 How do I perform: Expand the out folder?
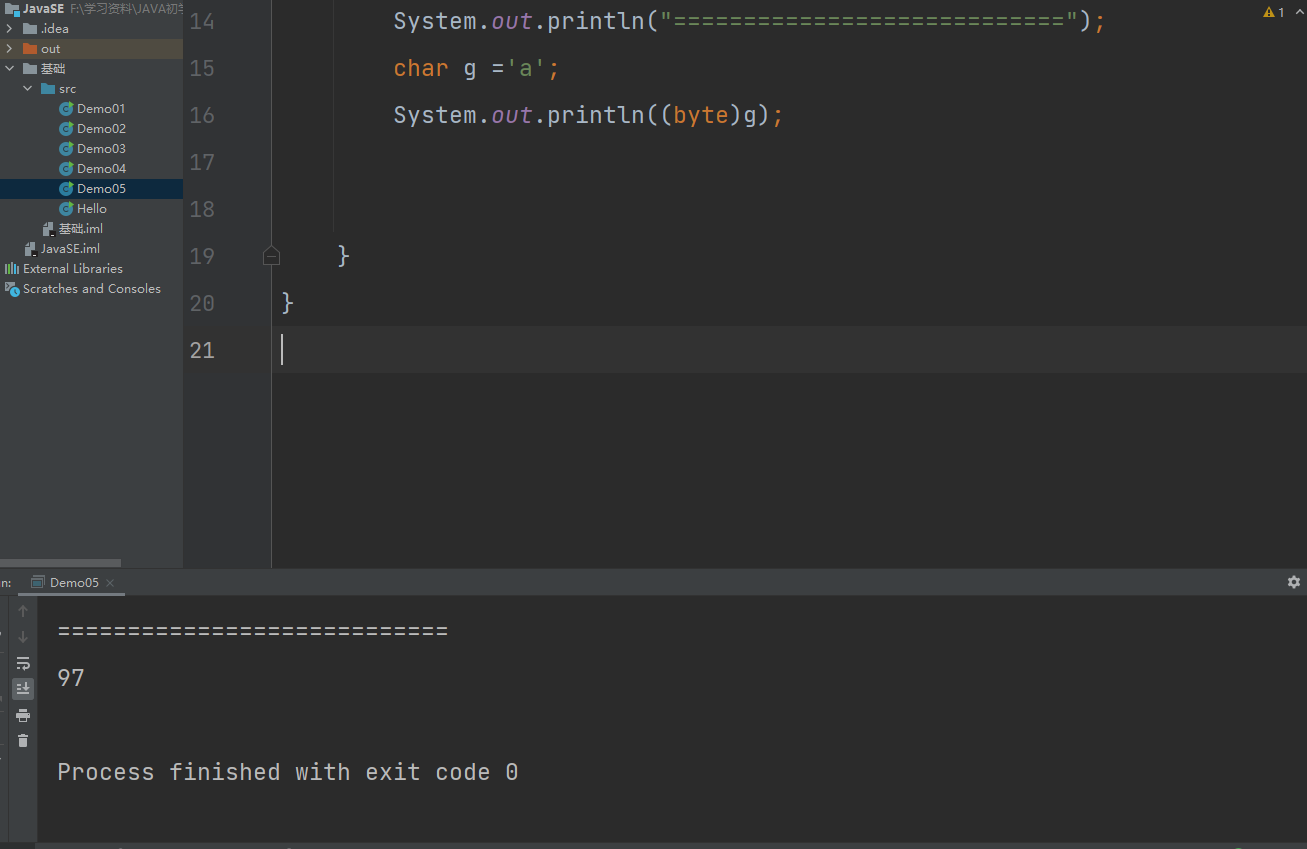10,49
